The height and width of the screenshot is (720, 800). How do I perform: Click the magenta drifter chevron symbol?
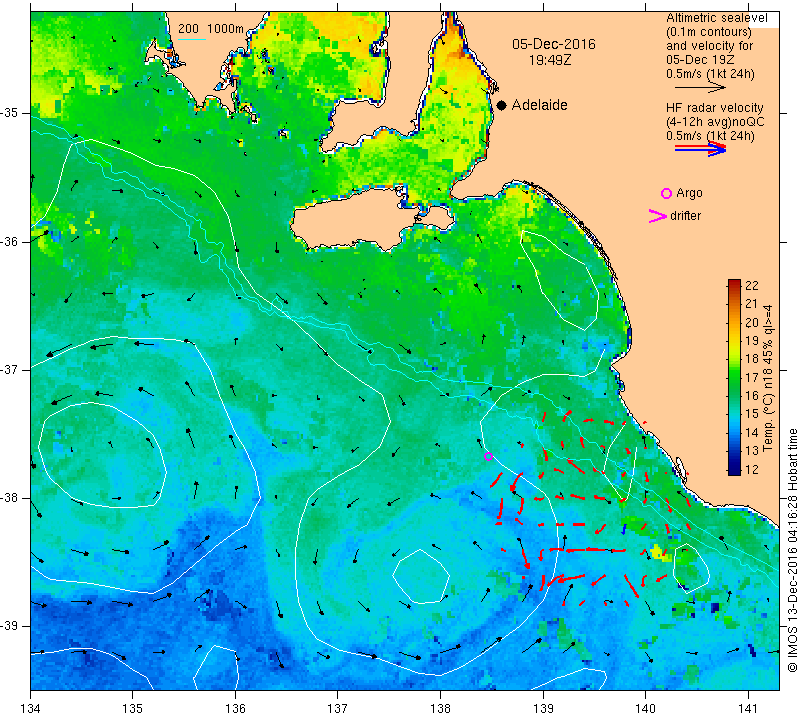coord(658,216)
